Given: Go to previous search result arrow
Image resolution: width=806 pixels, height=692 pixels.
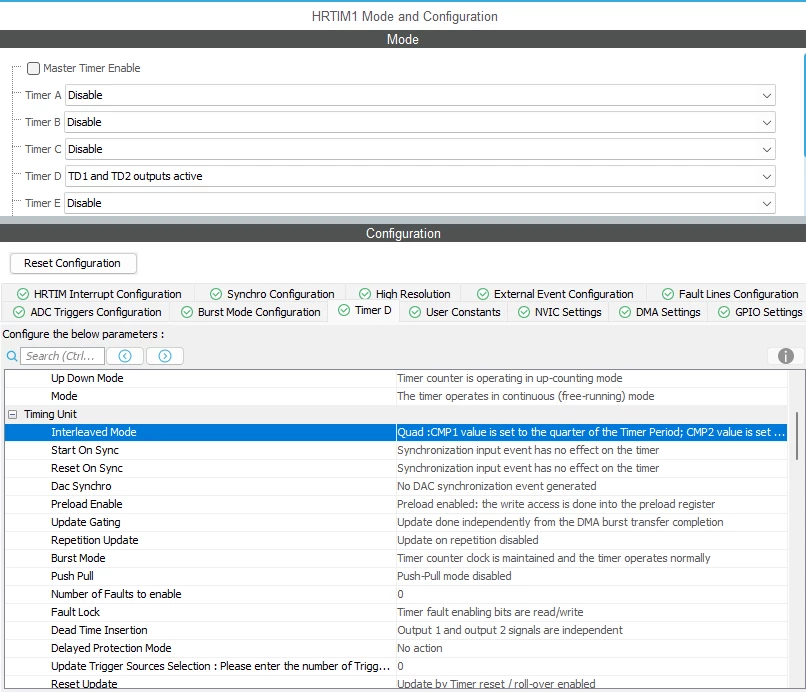Looking at the screenshot, I should (125, 356).
